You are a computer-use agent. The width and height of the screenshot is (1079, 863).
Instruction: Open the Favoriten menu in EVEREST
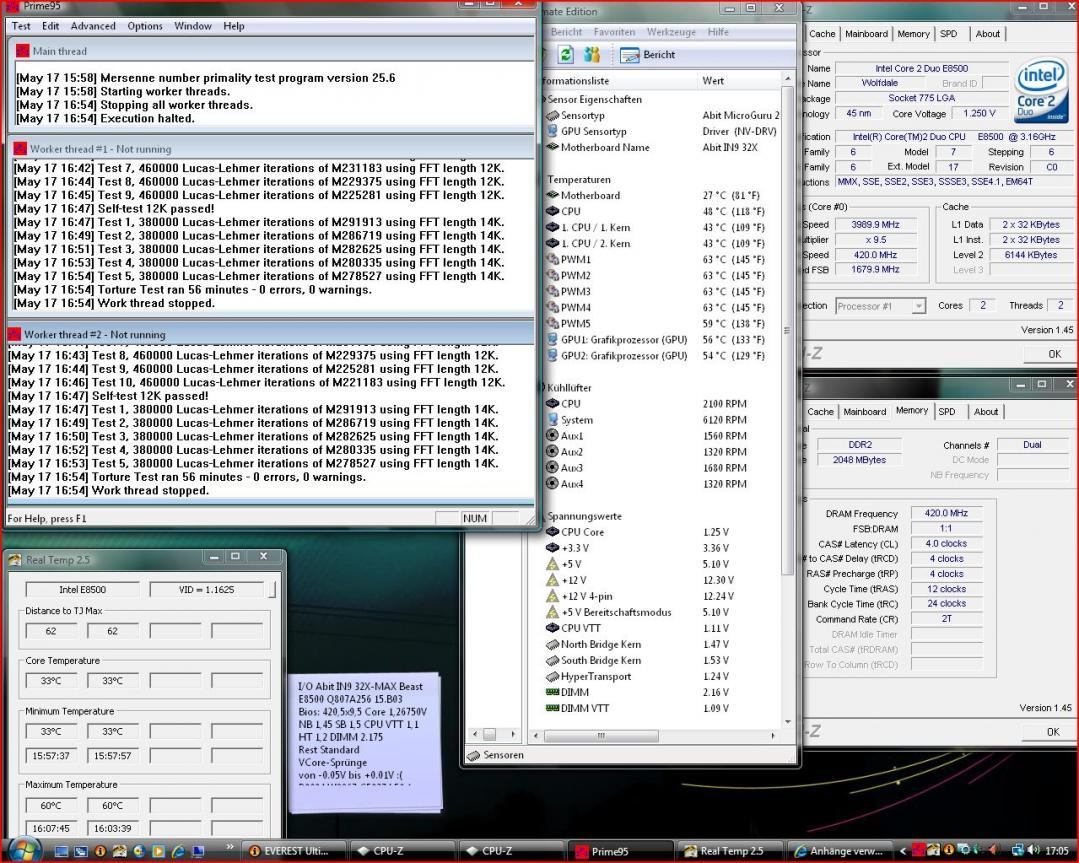tap(615, 32)
